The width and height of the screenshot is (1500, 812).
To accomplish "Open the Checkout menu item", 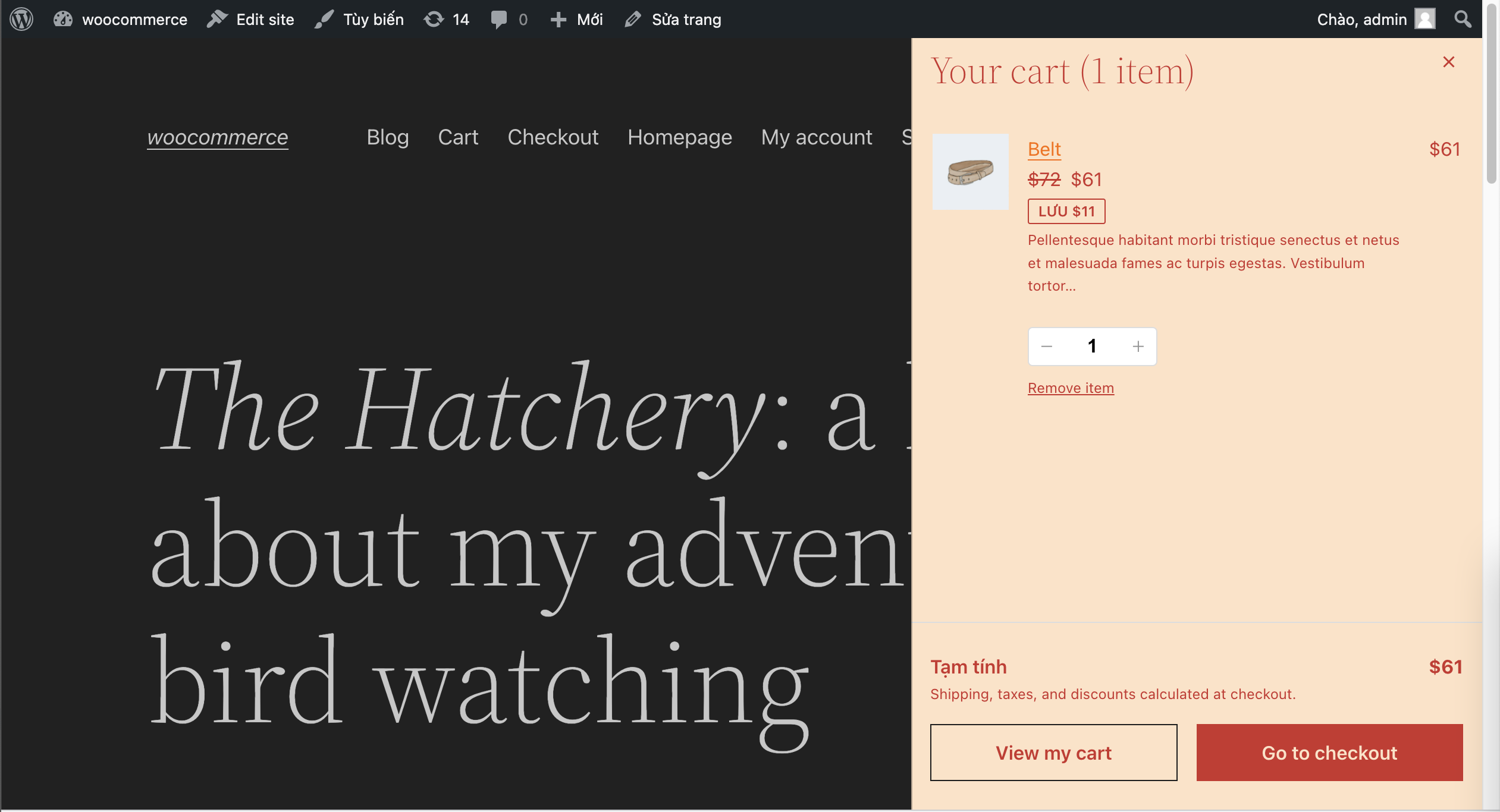I will point(553,137).
